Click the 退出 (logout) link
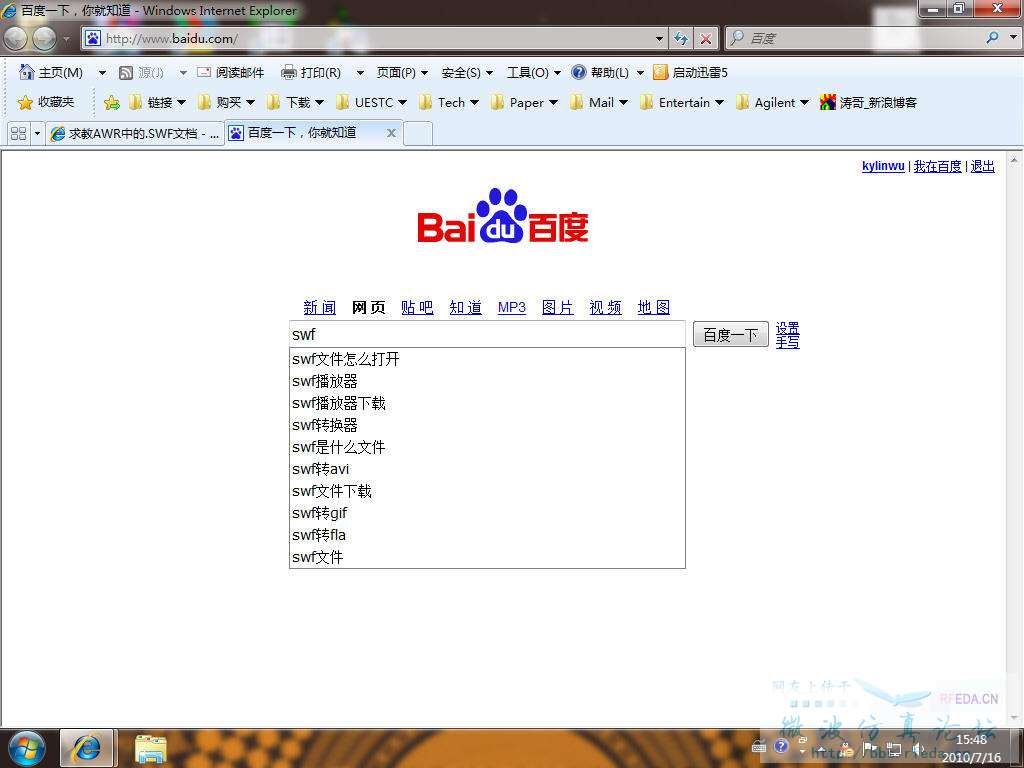 [x=983, y=167]
